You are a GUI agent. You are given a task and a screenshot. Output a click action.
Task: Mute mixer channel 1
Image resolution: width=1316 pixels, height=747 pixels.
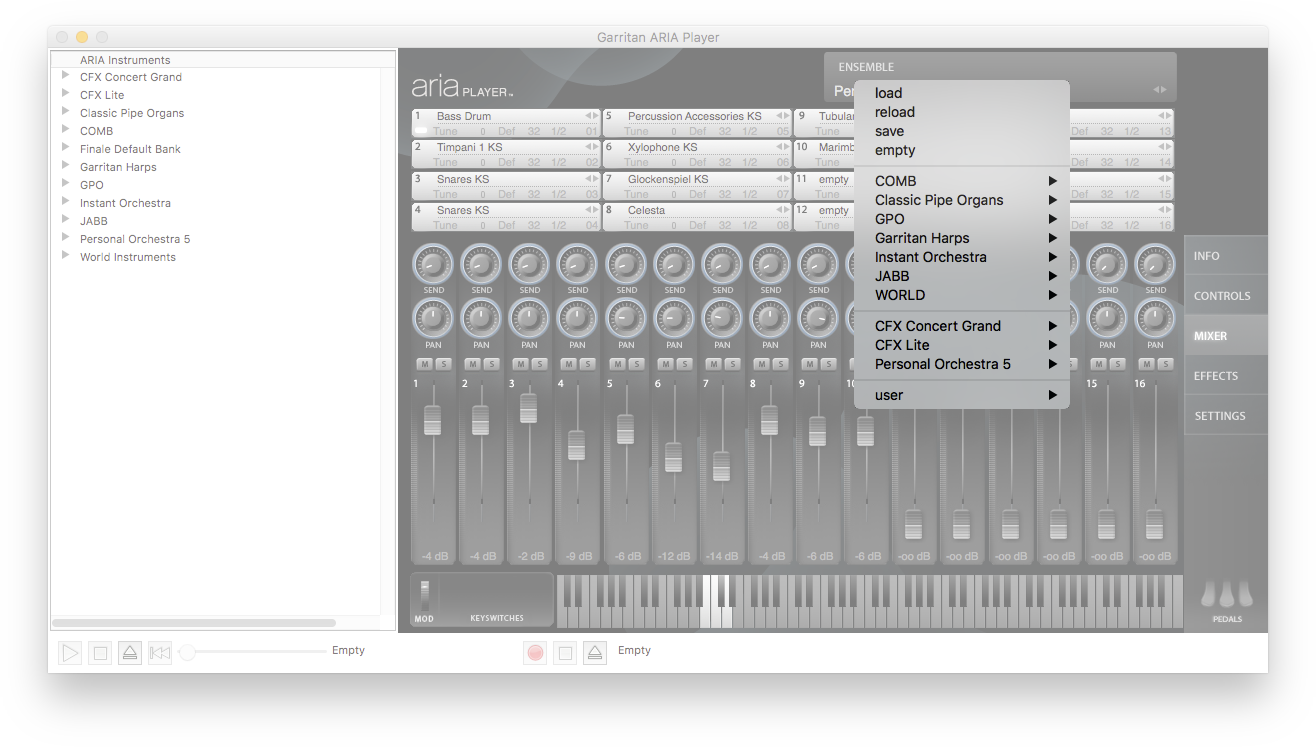tap(424, 364)
